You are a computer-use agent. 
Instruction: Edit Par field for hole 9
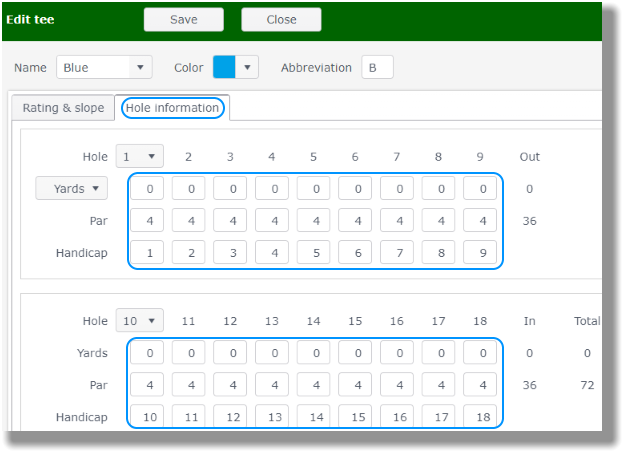480,220
